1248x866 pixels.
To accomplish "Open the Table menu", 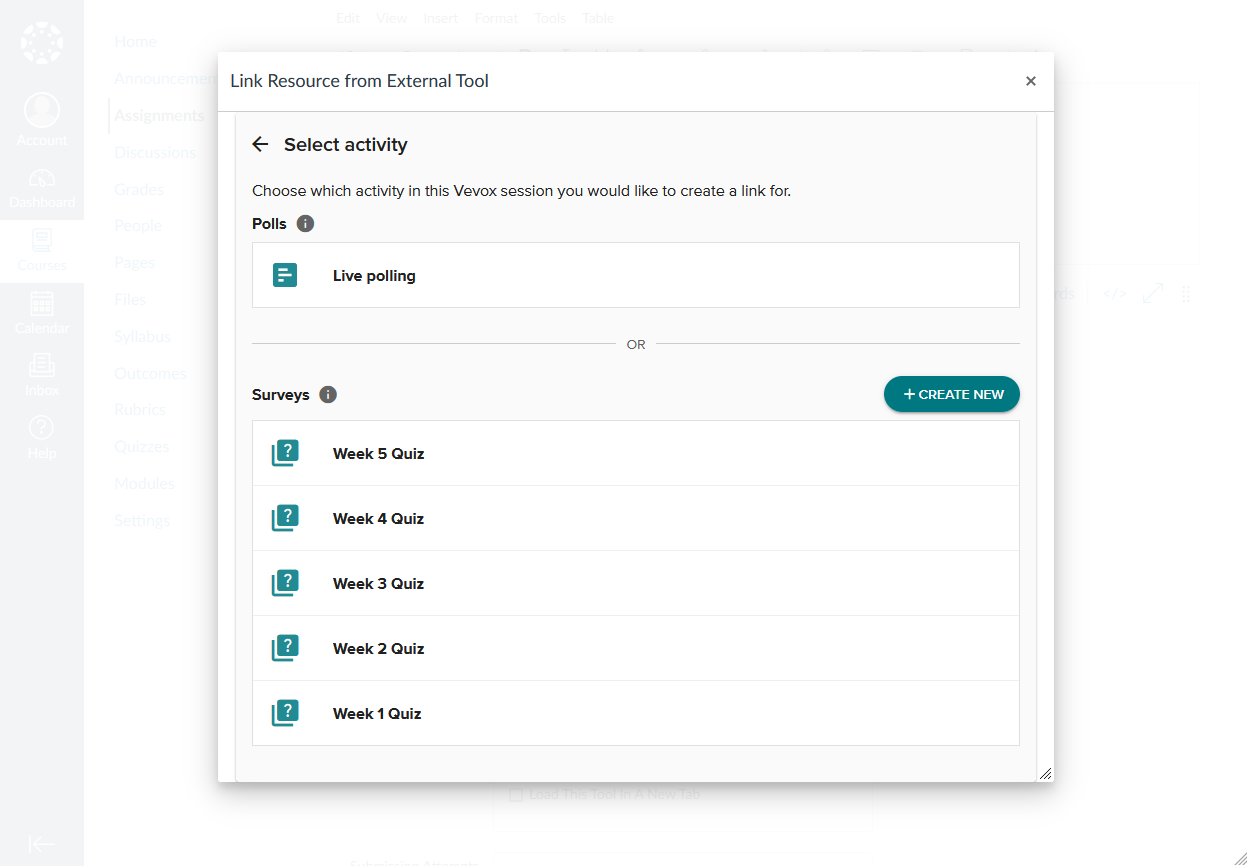I will point(598,17).
